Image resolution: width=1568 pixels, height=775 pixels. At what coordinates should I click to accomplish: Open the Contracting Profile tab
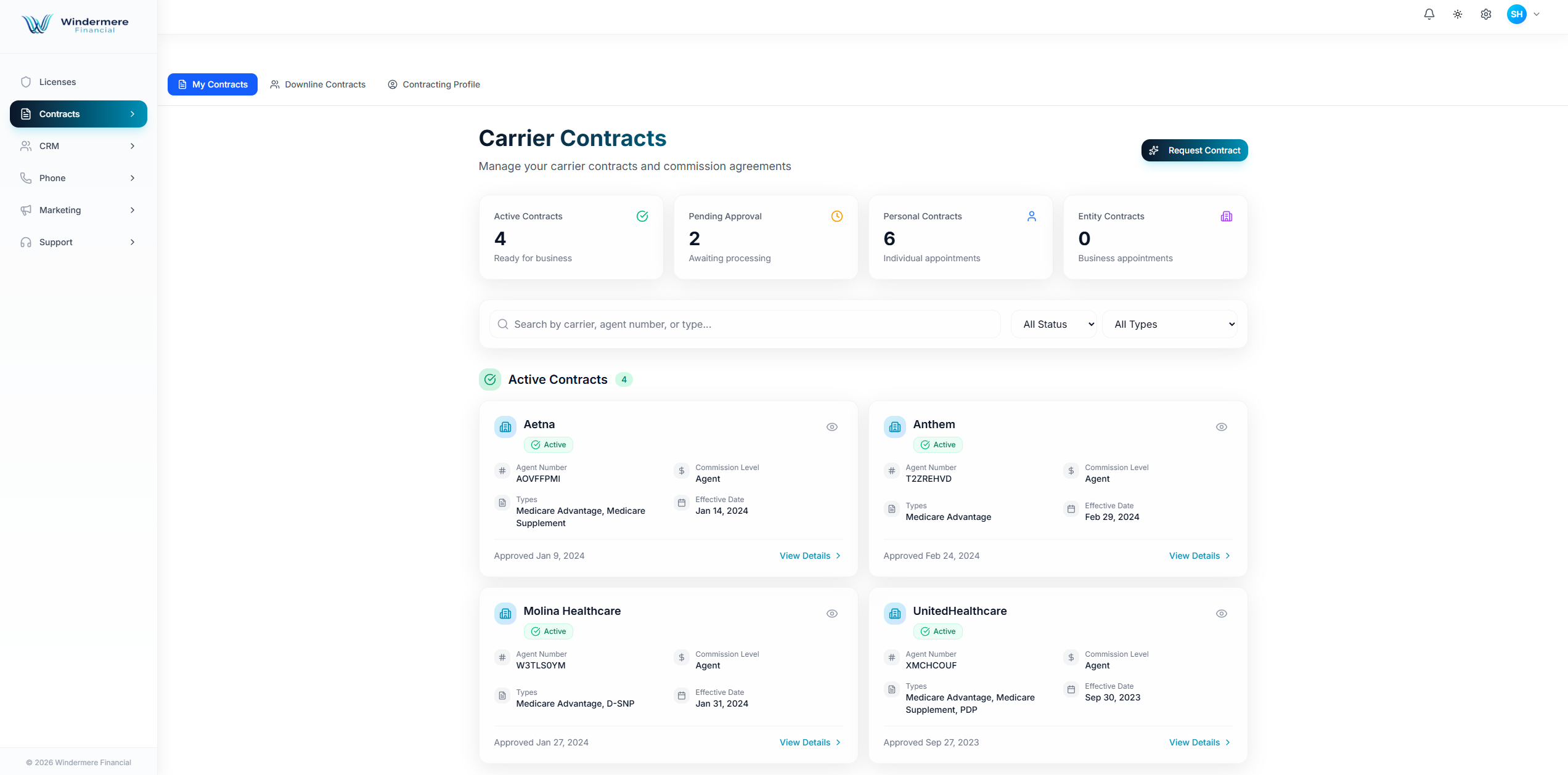tap(434, 84)
